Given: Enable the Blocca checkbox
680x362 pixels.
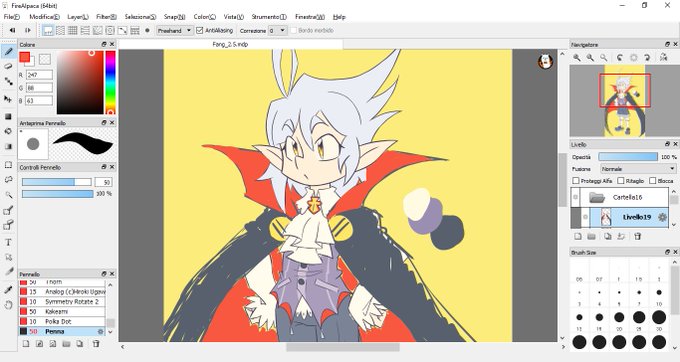Looking at the screenshot, I should (653, 180).
